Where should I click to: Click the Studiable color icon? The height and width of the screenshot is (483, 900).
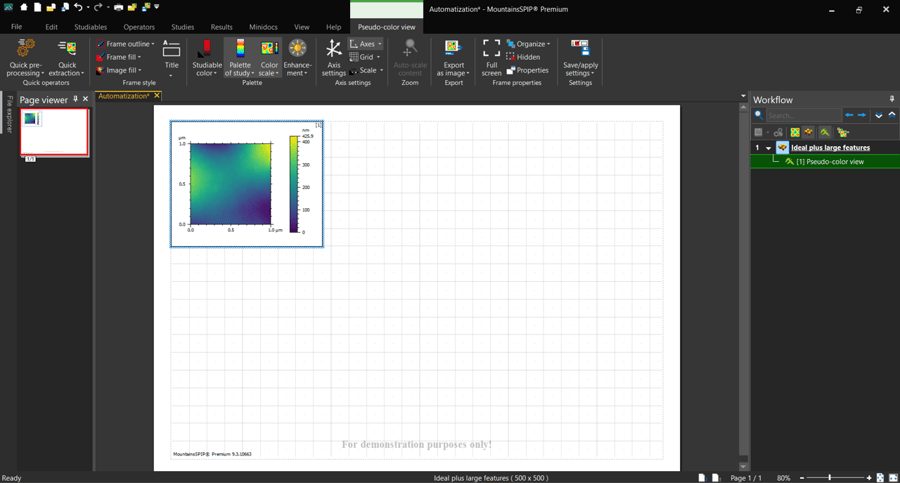(x=207, y=57)
